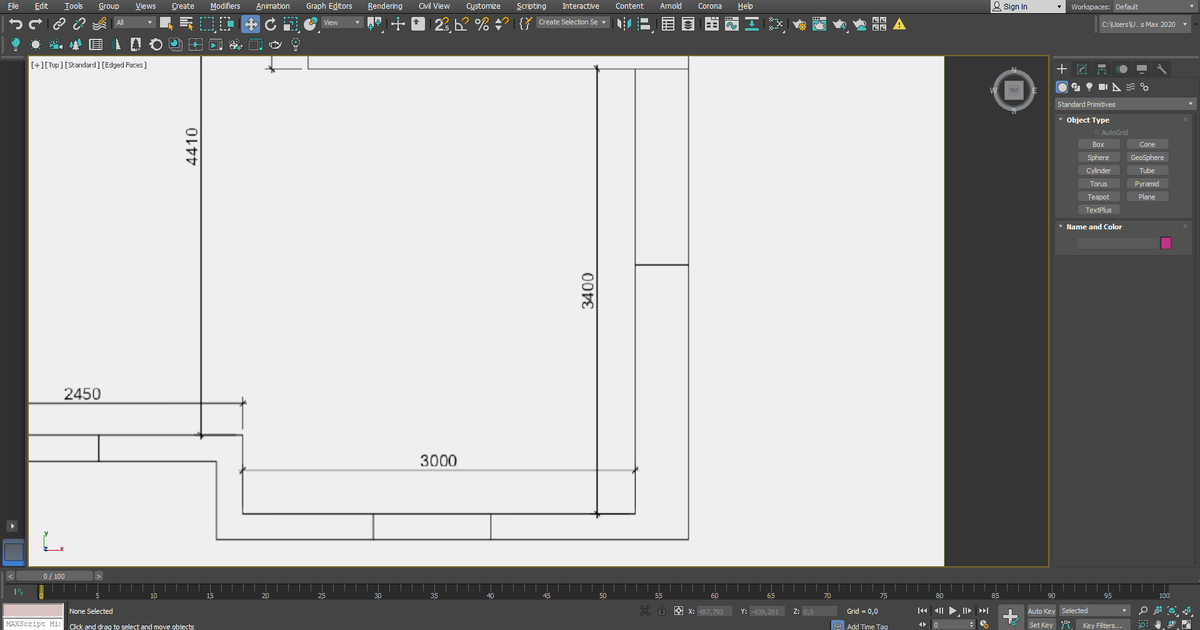The width and height of the screenshot is (1200, 630).
Task: Click the object name input field
Action: click(x=1116, y=243)
